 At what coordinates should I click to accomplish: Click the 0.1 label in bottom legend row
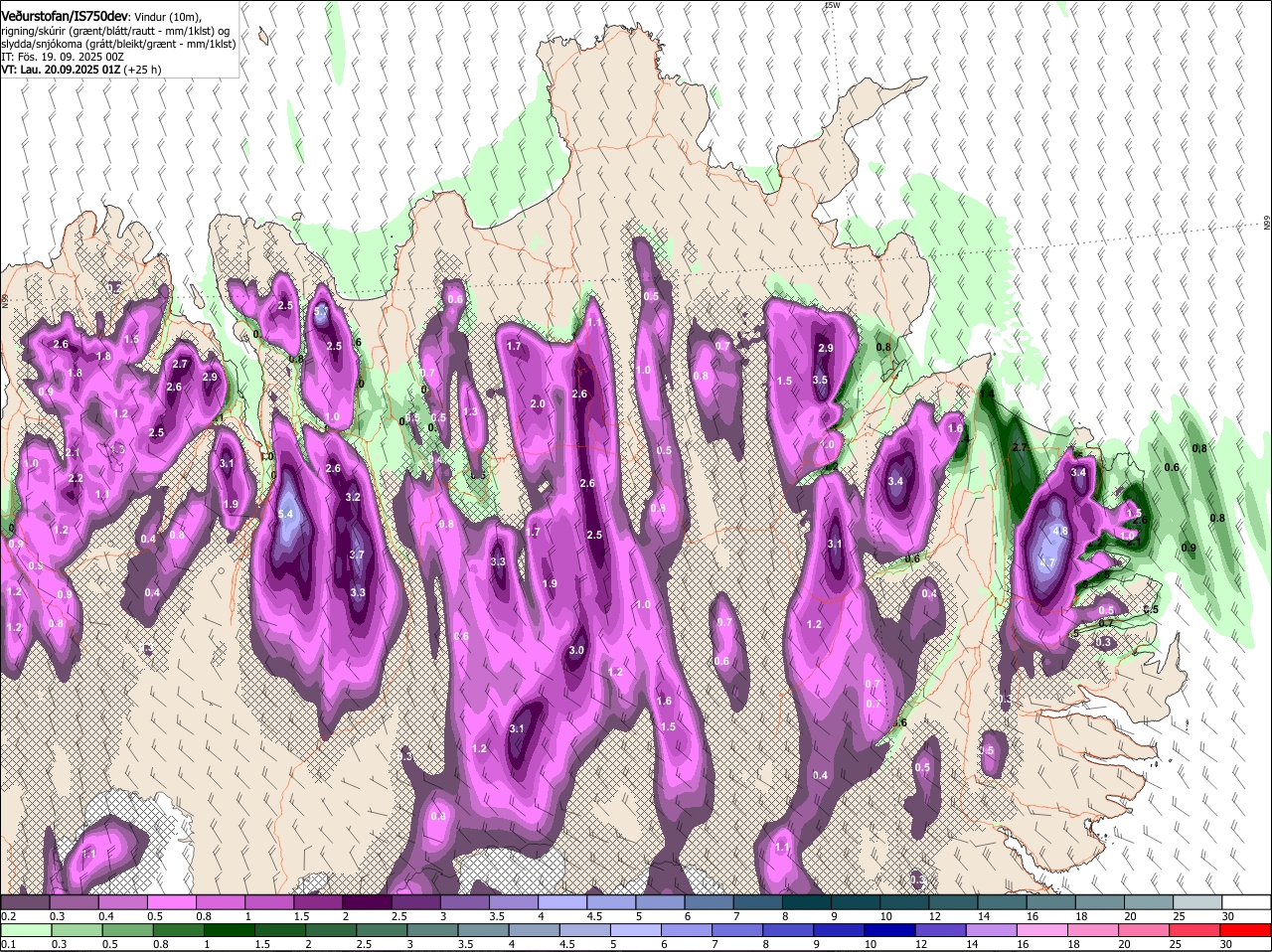tap(8, 944)
